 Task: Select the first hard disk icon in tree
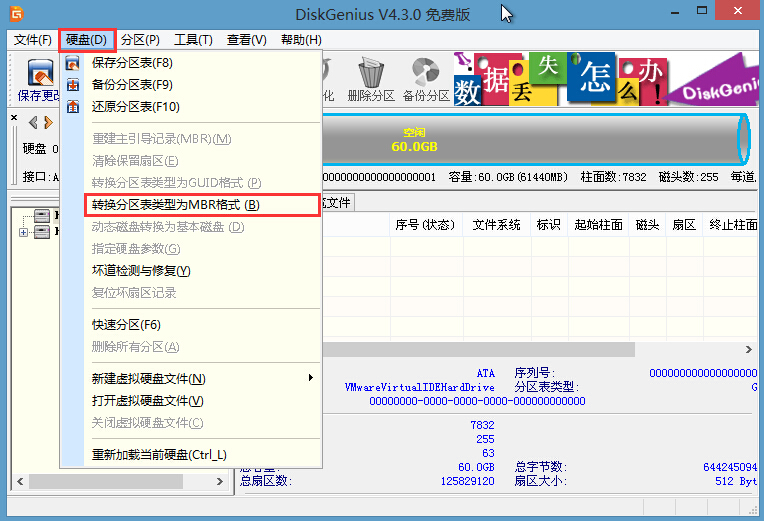point(42,215)
